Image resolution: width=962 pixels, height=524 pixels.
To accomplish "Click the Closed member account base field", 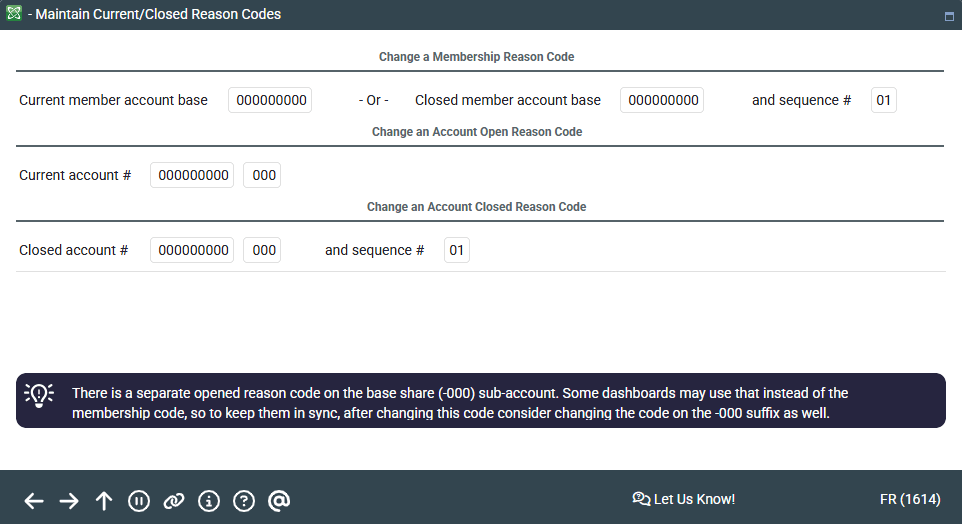I will (662, 100).
